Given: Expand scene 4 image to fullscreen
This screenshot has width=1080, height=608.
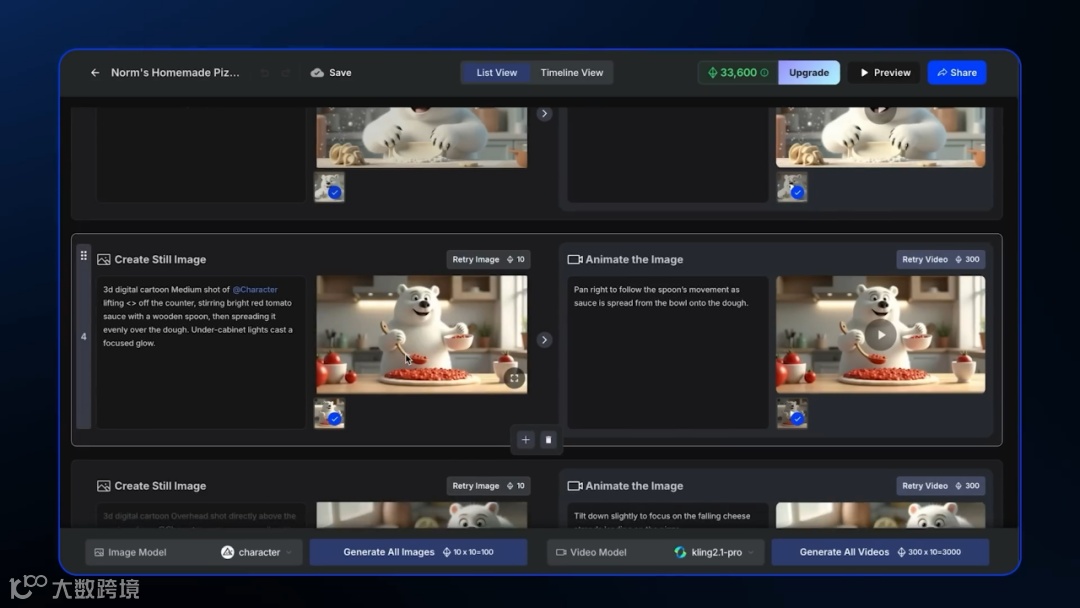Looking at the screenshot, I should pyautogui.click(x=515, y=378).
